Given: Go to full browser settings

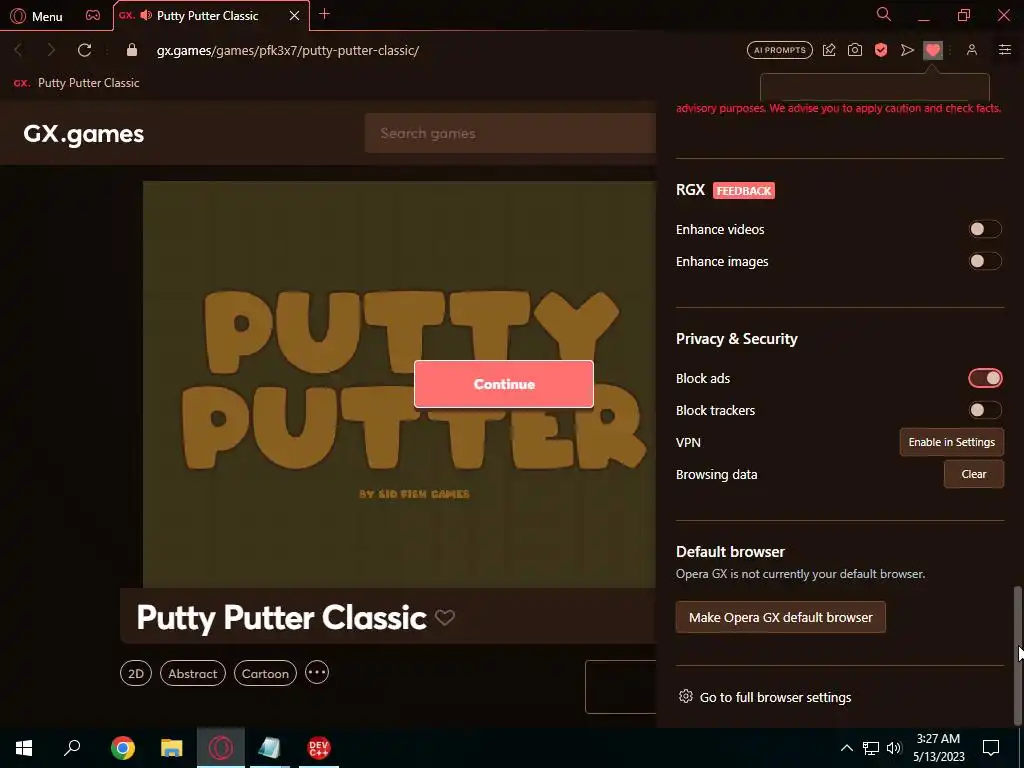Looking at the screenshot, I should point(765,697).
